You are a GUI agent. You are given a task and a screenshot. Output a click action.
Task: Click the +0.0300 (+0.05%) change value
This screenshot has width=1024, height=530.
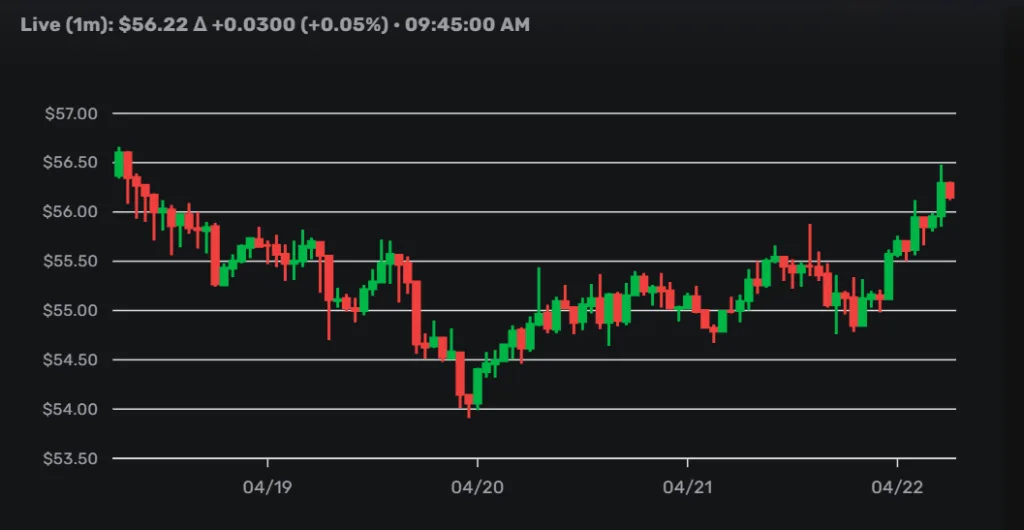click(x=298, y=25)
